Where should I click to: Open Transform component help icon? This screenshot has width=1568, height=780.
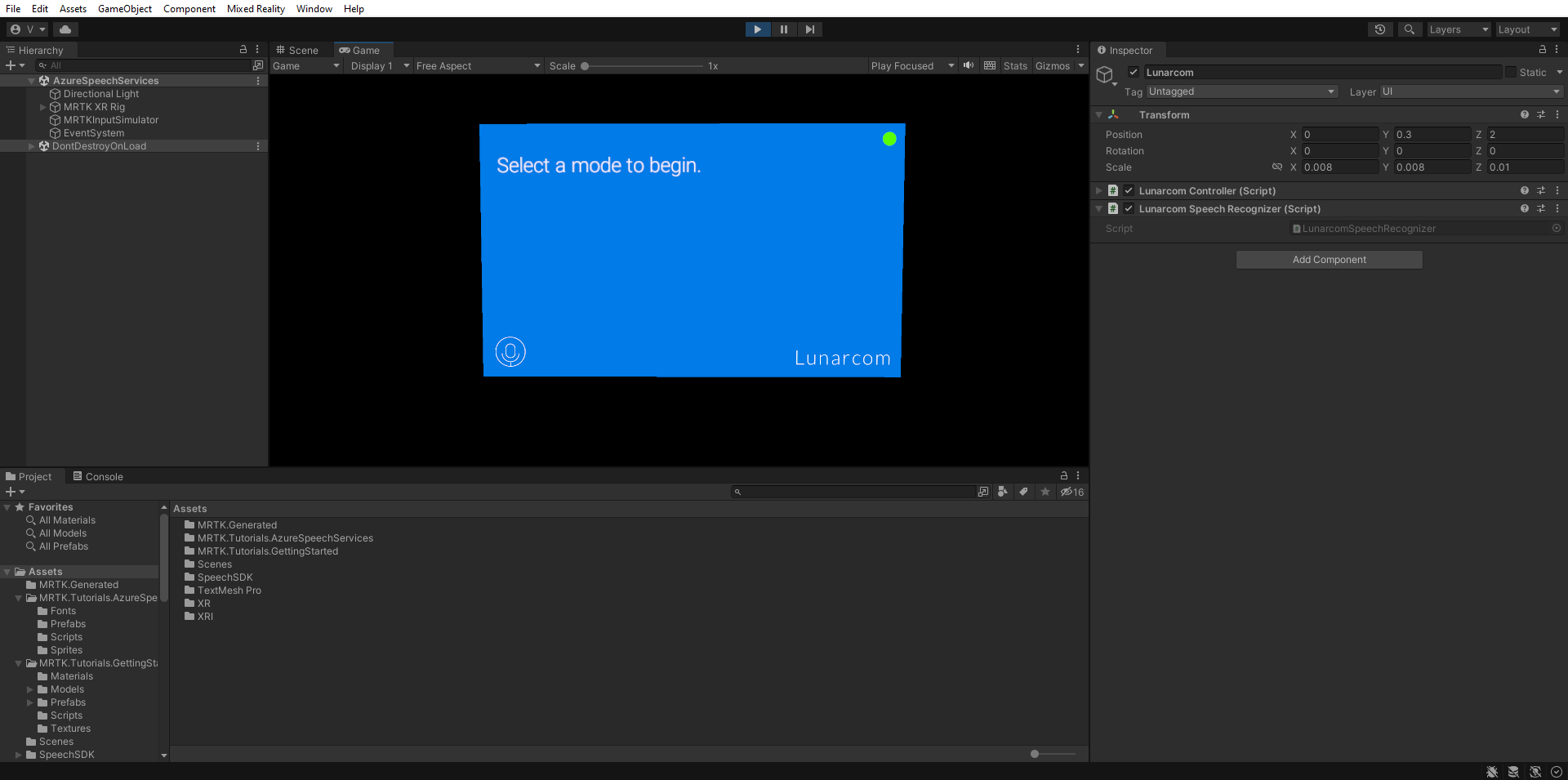coord(1525,115)
